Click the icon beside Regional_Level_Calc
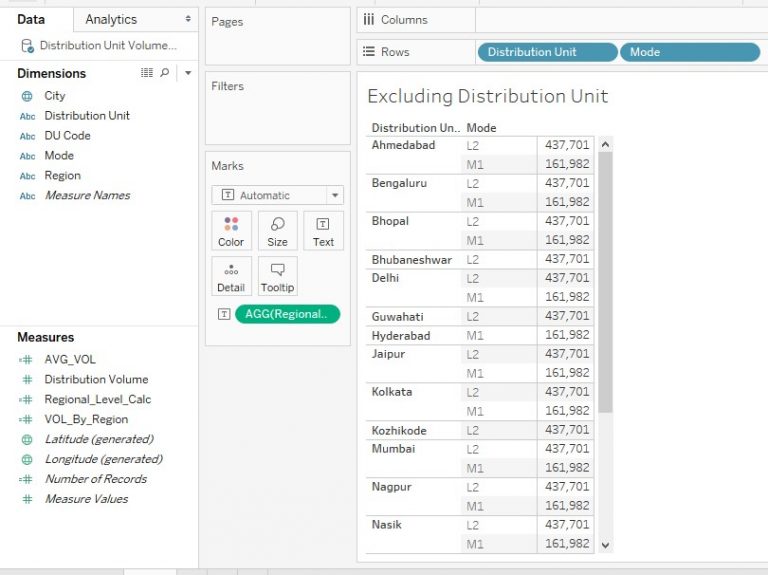This screenshot has width=768, height=575. pos(26,400)
